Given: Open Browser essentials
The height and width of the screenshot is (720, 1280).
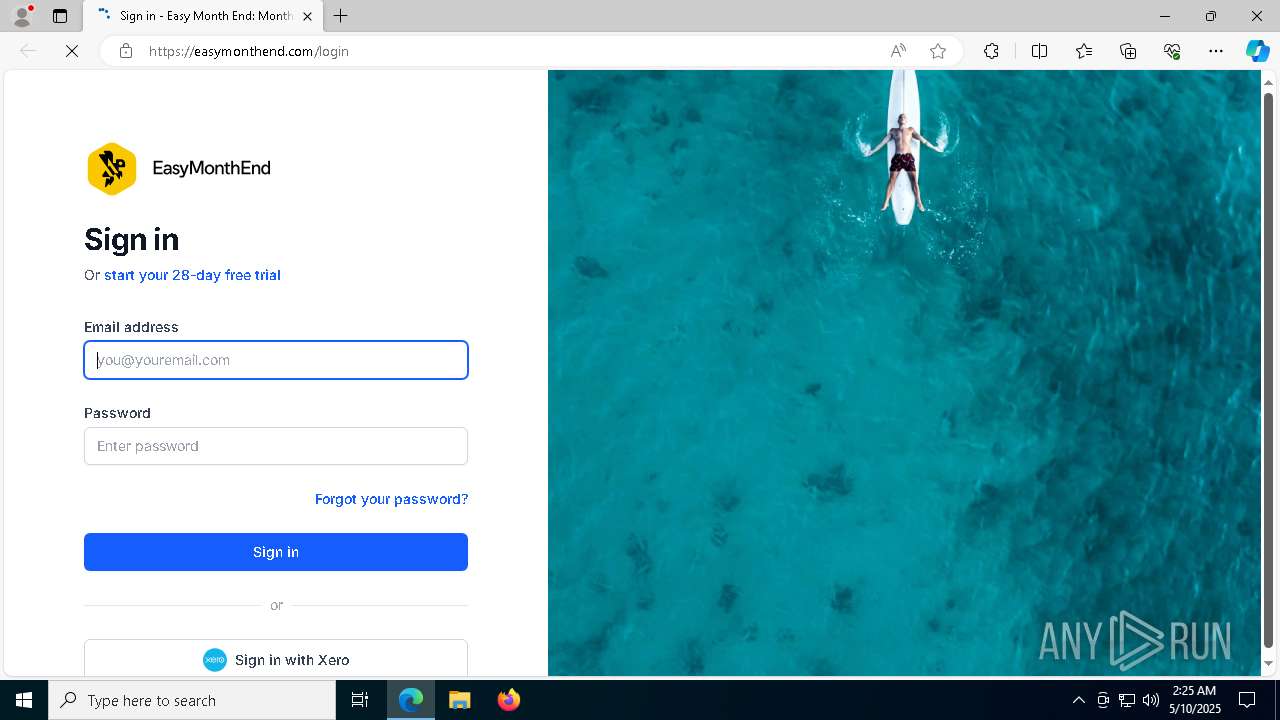Looking at the screenshot, I should [1172, 51].
